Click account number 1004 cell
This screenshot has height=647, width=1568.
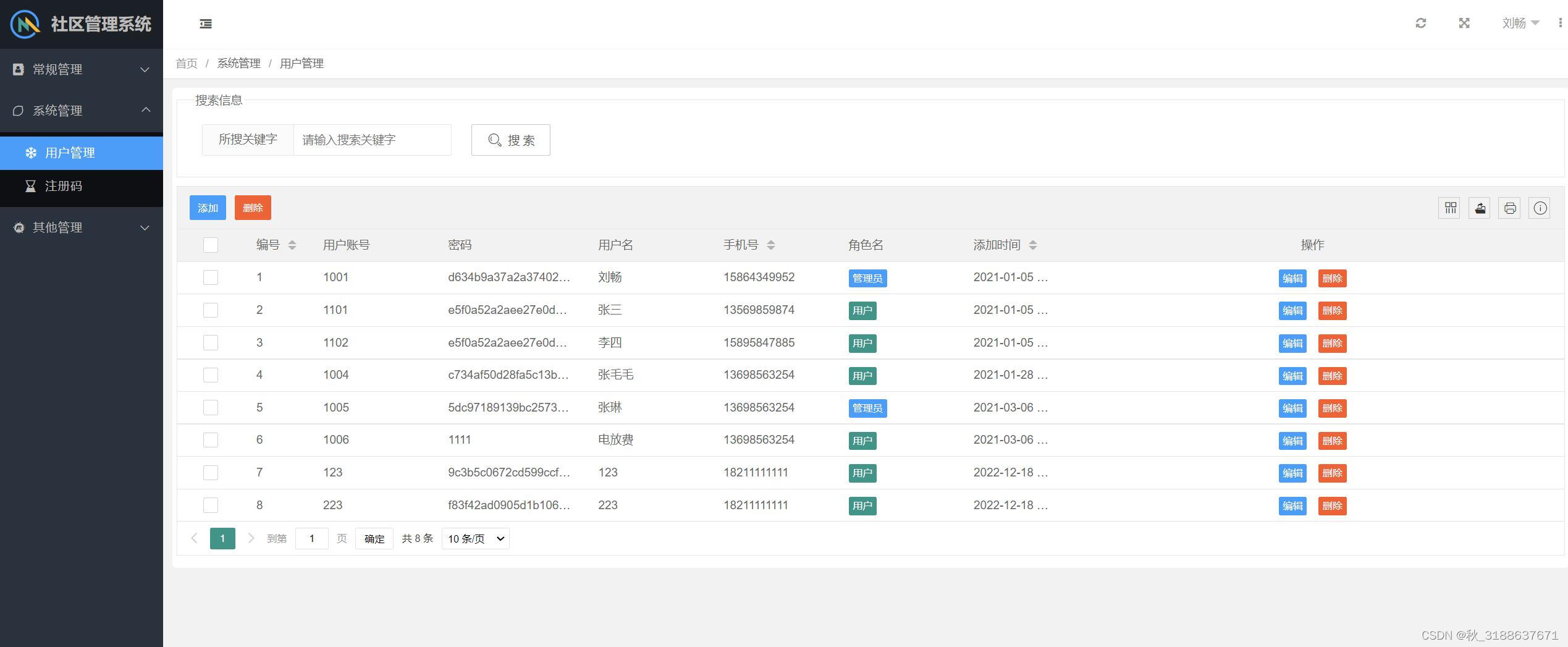pyautogui.click(x=336, y=375)
